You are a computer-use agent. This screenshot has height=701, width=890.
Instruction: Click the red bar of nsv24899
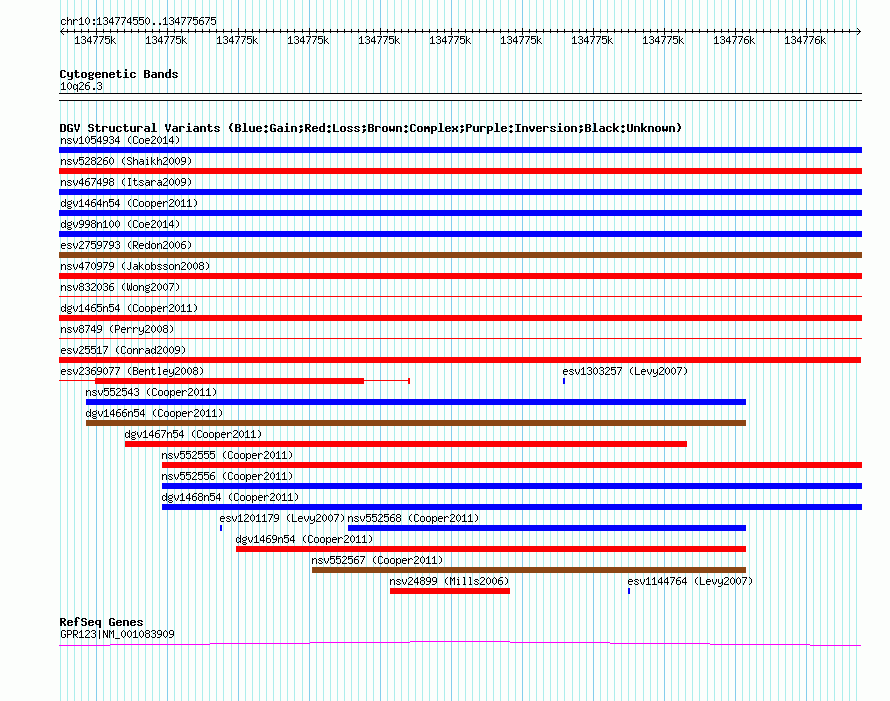pyautogui.click(x=450, y=591)
